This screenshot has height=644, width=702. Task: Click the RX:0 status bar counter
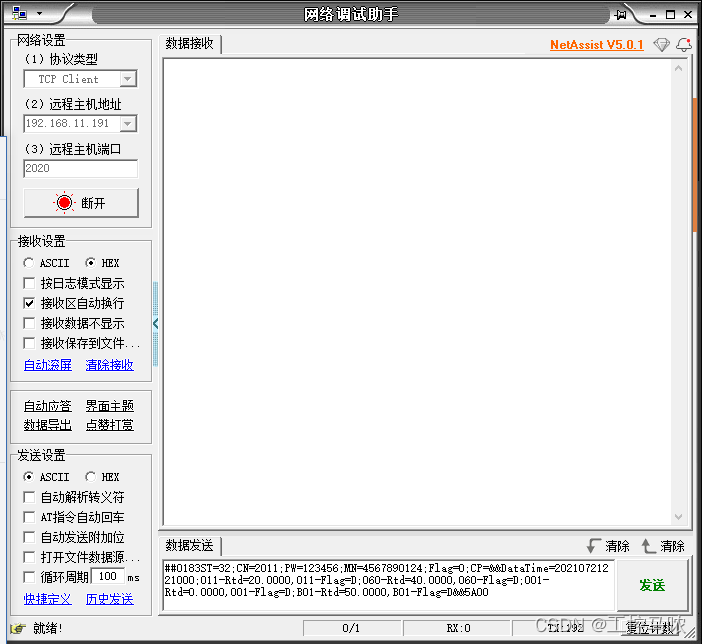(458, 628)
